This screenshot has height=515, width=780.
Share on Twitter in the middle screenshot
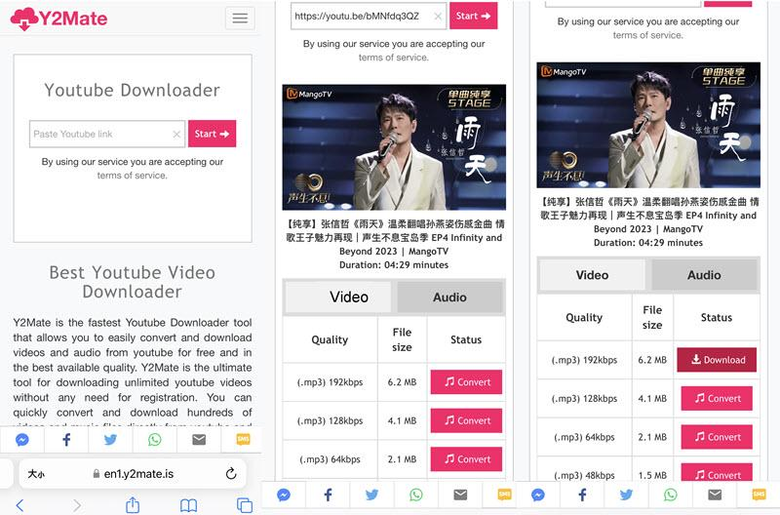pyautogui.click(x=372, y=495)
